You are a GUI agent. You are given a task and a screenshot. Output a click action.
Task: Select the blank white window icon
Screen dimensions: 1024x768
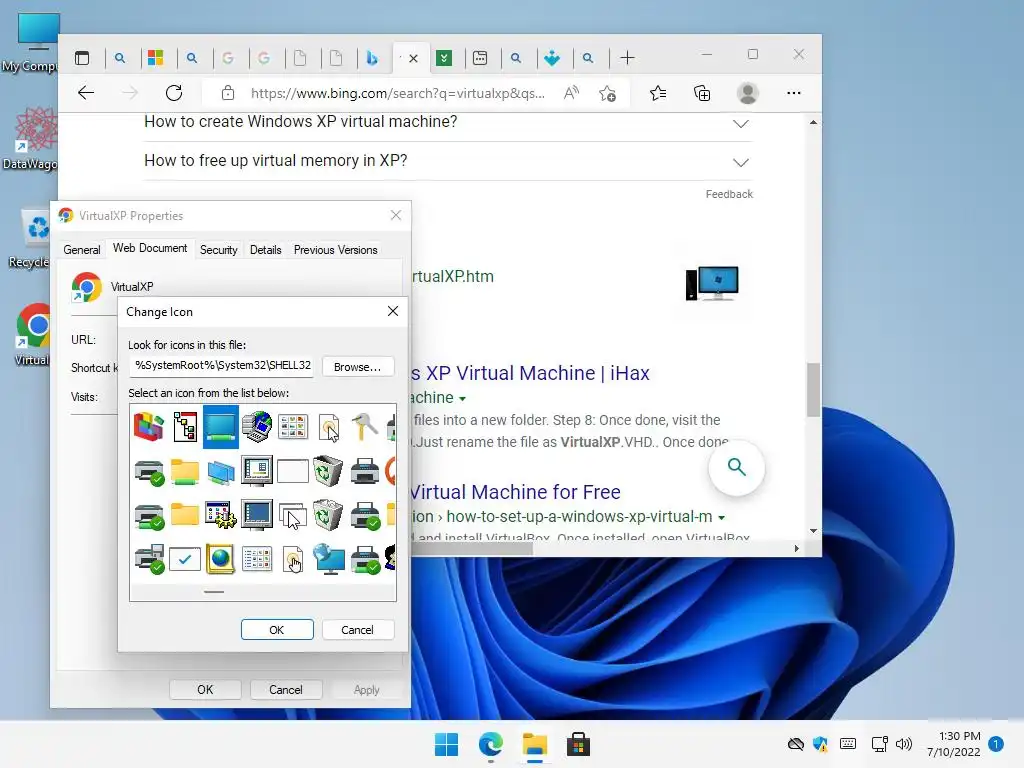[x=293, y=471]
